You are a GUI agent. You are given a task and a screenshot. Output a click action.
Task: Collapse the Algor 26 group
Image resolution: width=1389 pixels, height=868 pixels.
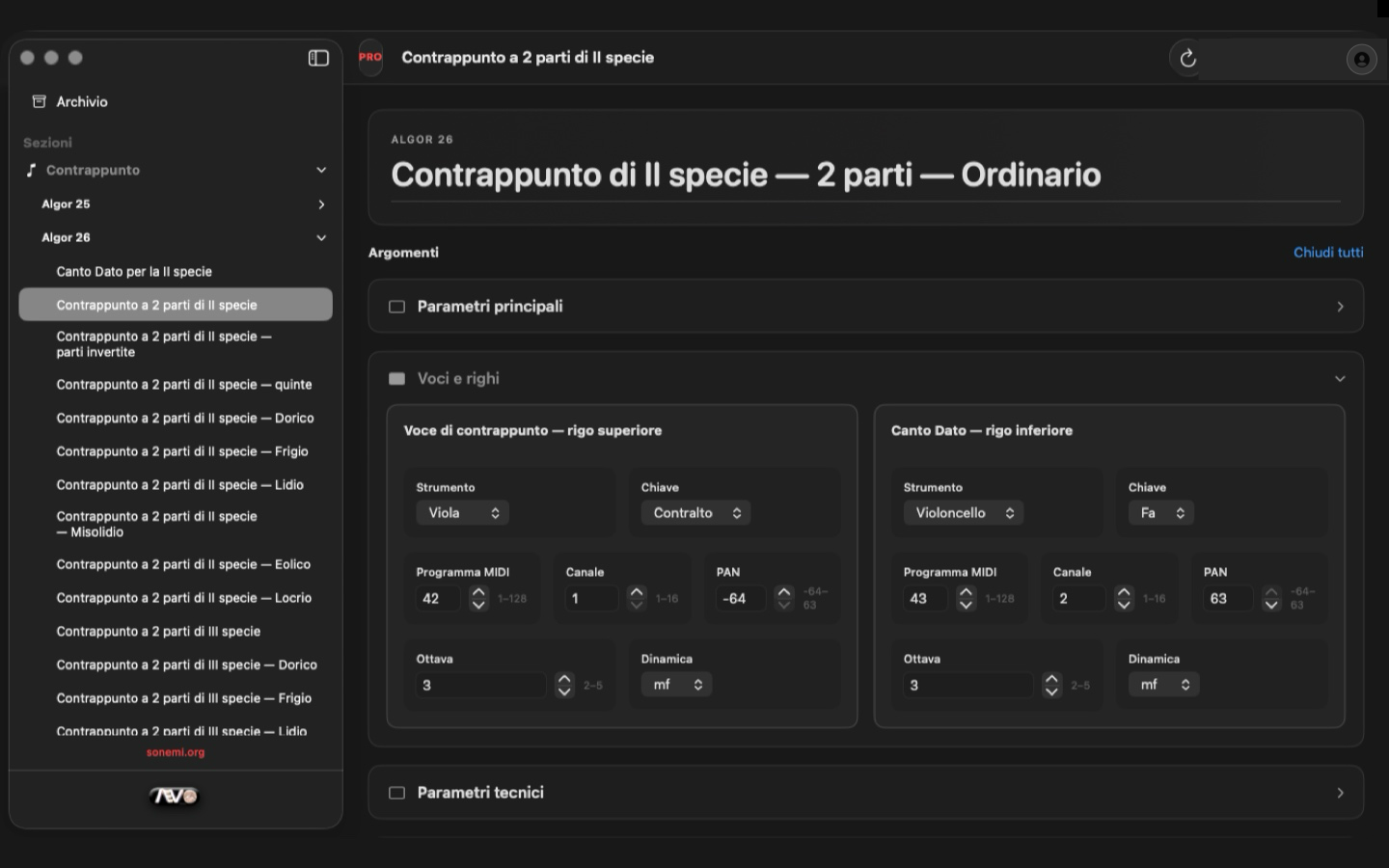click(321, 238)
